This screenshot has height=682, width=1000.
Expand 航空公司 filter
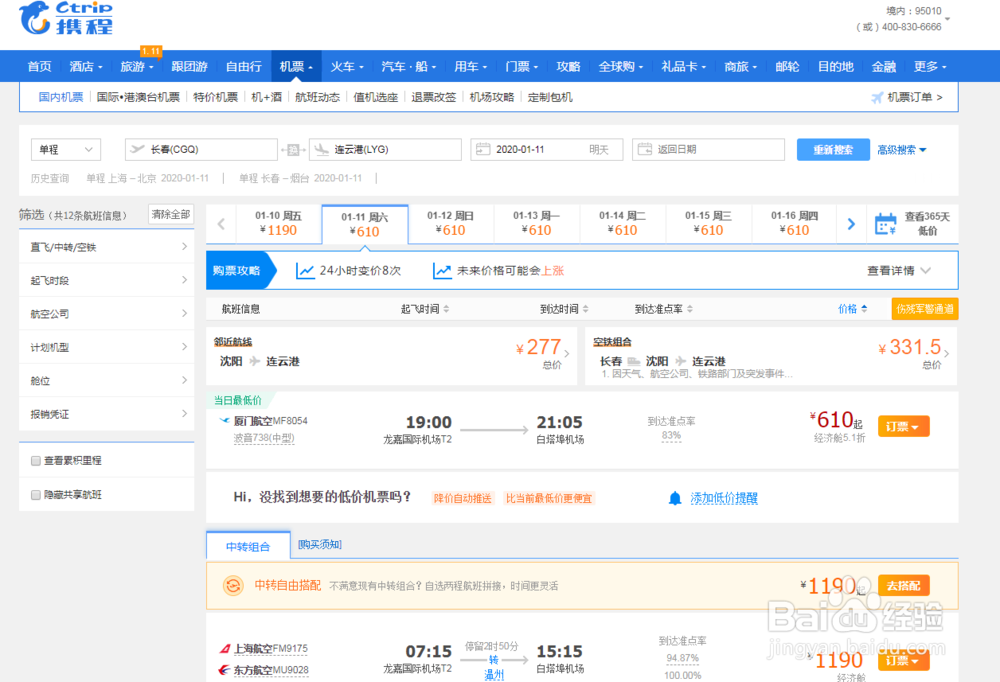click(x=107, y=314)
